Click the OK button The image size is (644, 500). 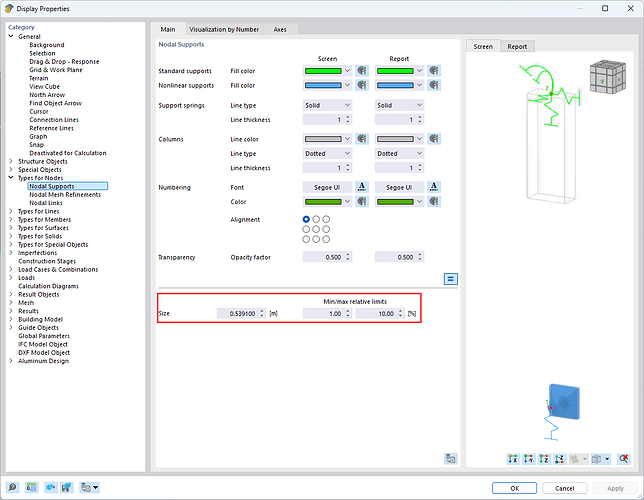513,488
